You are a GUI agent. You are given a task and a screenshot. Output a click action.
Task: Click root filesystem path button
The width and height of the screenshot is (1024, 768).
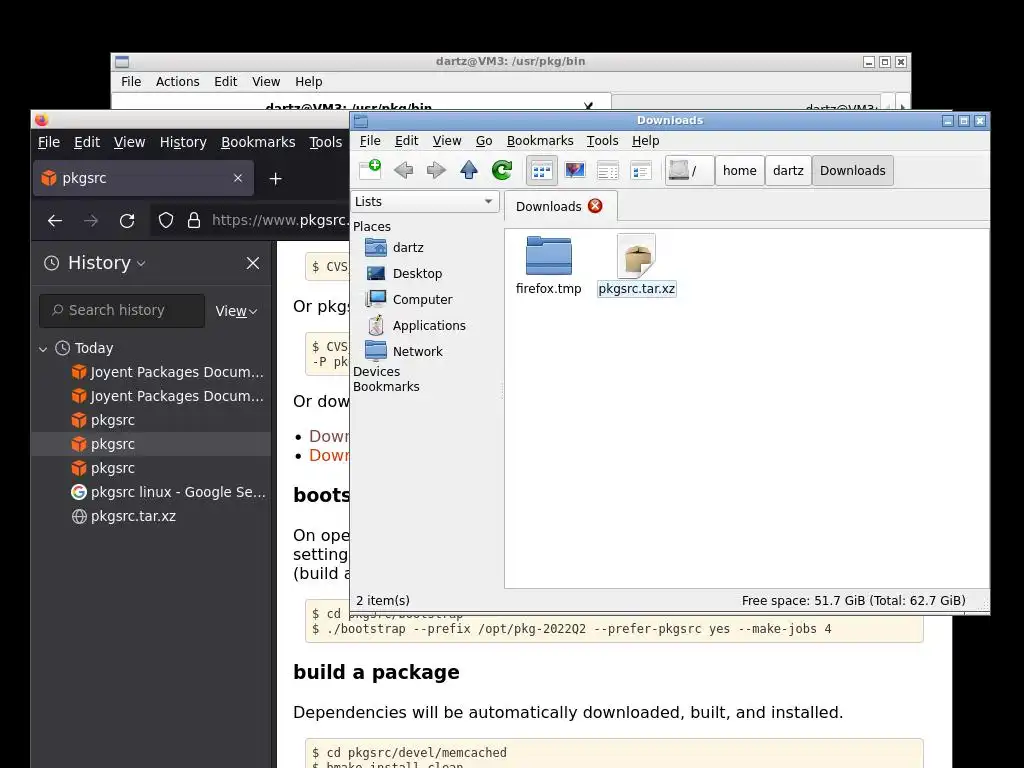[689, 170]
